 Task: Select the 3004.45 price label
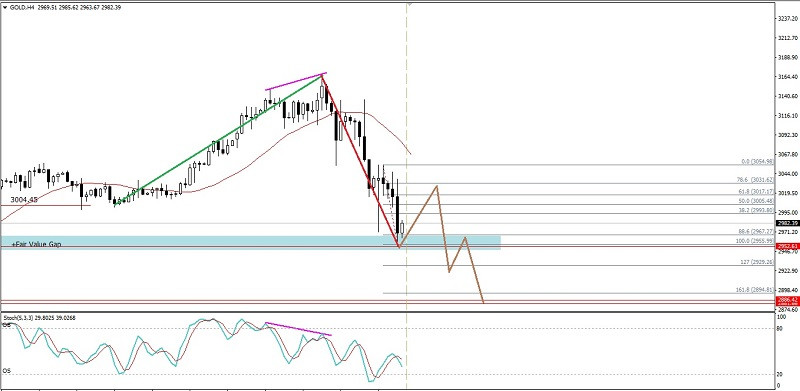click(23, 200)
